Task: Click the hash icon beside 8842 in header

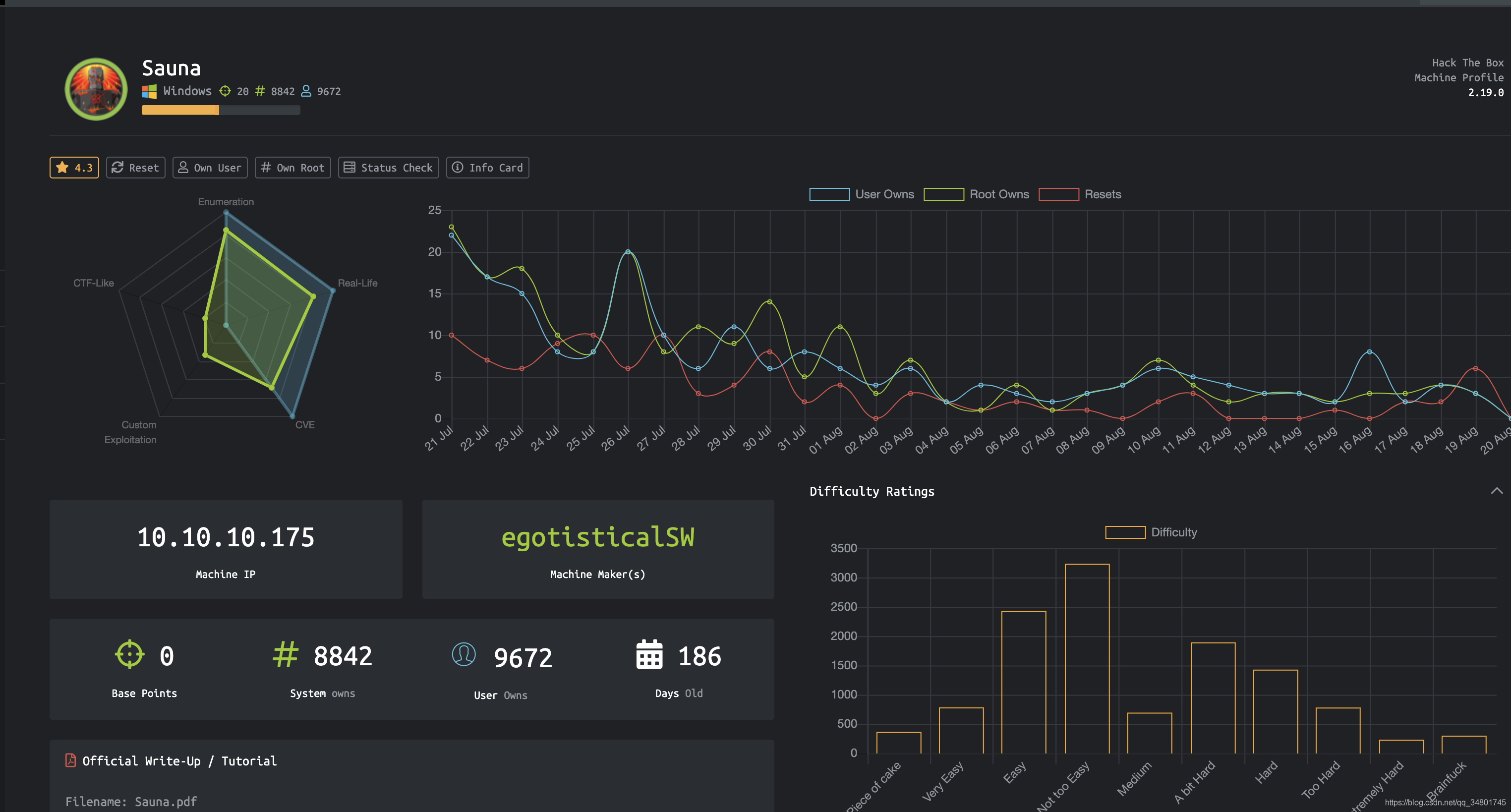Action: [x=260, y=91]
